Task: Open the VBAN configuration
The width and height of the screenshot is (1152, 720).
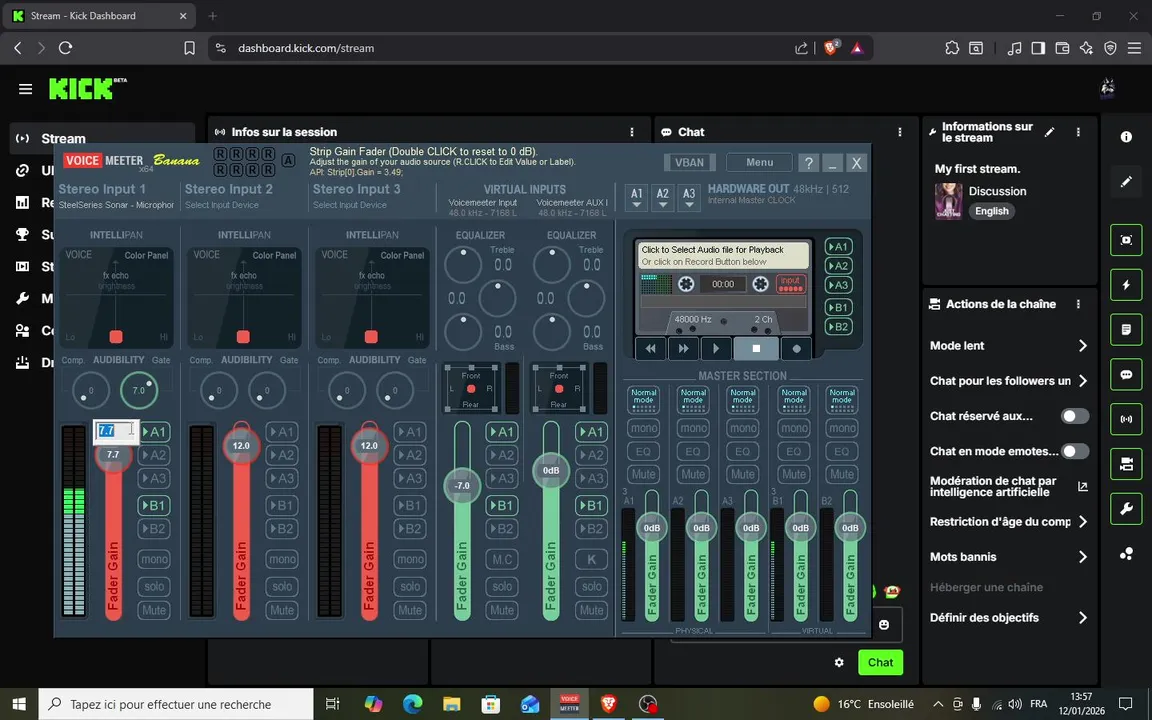Action: pyautogui.click(x=689, y=162)
